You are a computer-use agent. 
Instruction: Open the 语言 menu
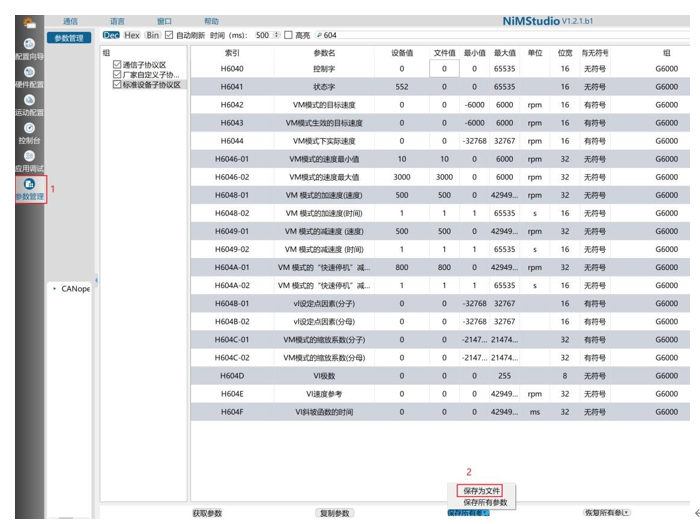click(x=117, y=21)
